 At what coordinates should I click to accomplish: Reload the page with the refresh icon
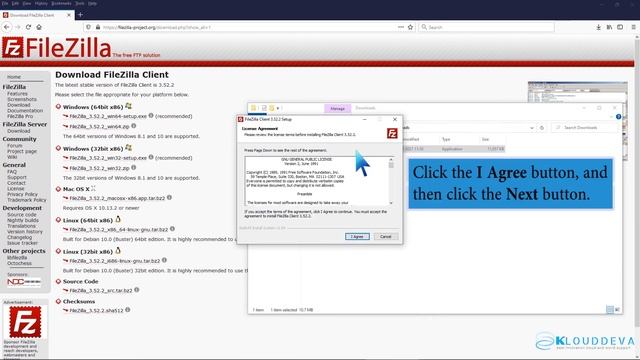[x=28, y=27]
